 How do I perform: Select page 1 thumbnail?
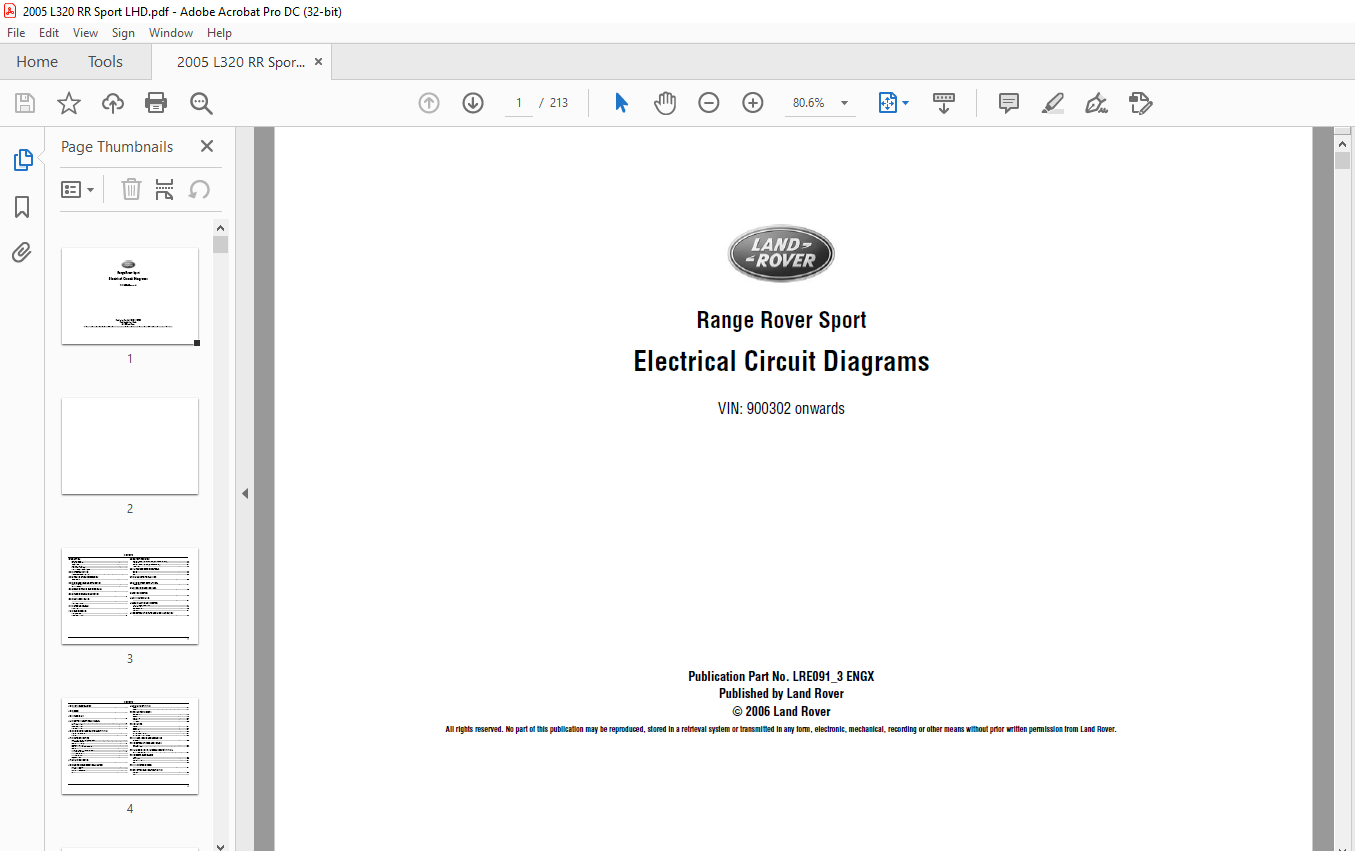[x=130, y=296]
